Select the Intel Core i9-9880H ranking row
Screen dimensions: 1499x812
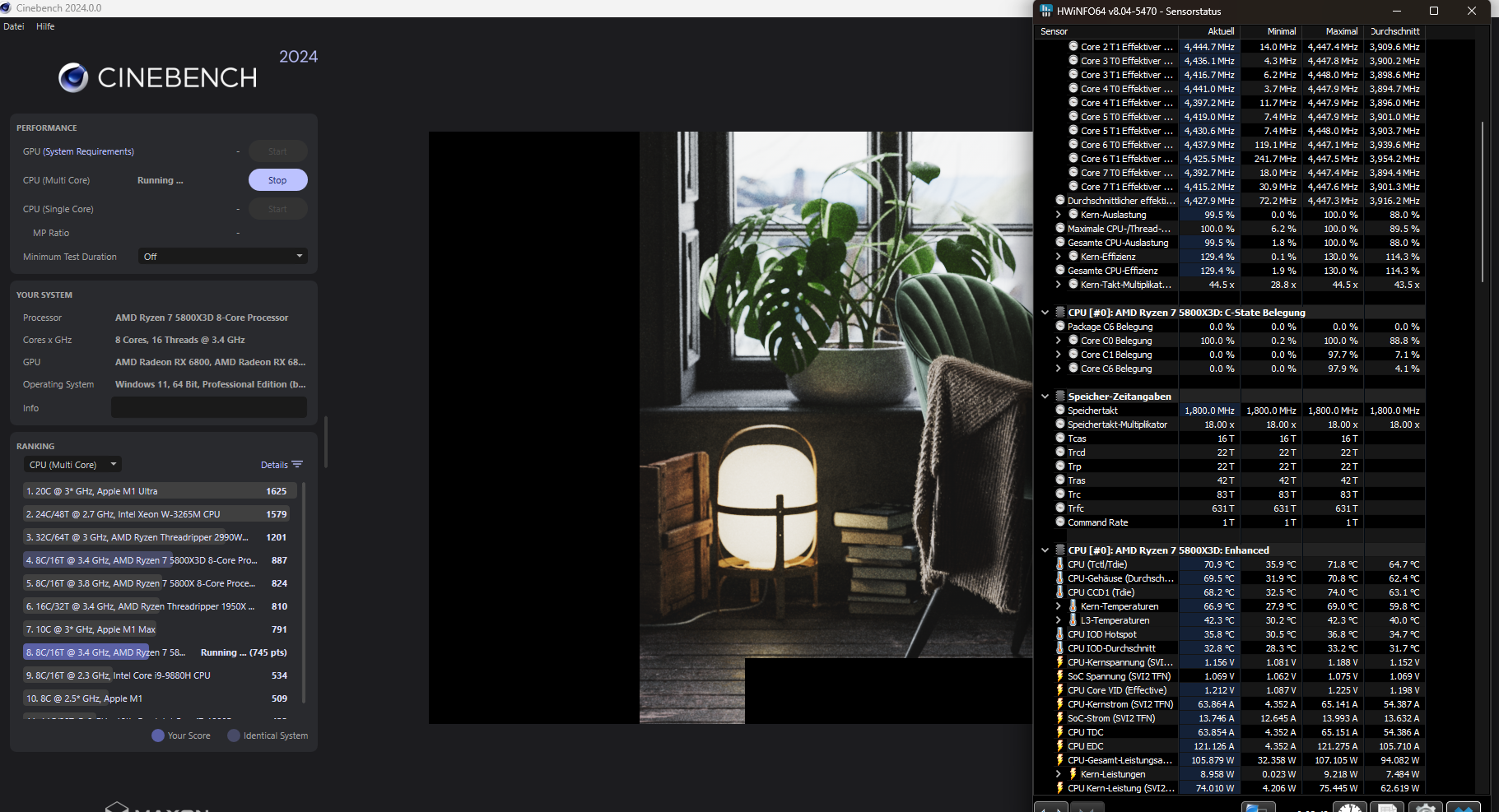160,675
